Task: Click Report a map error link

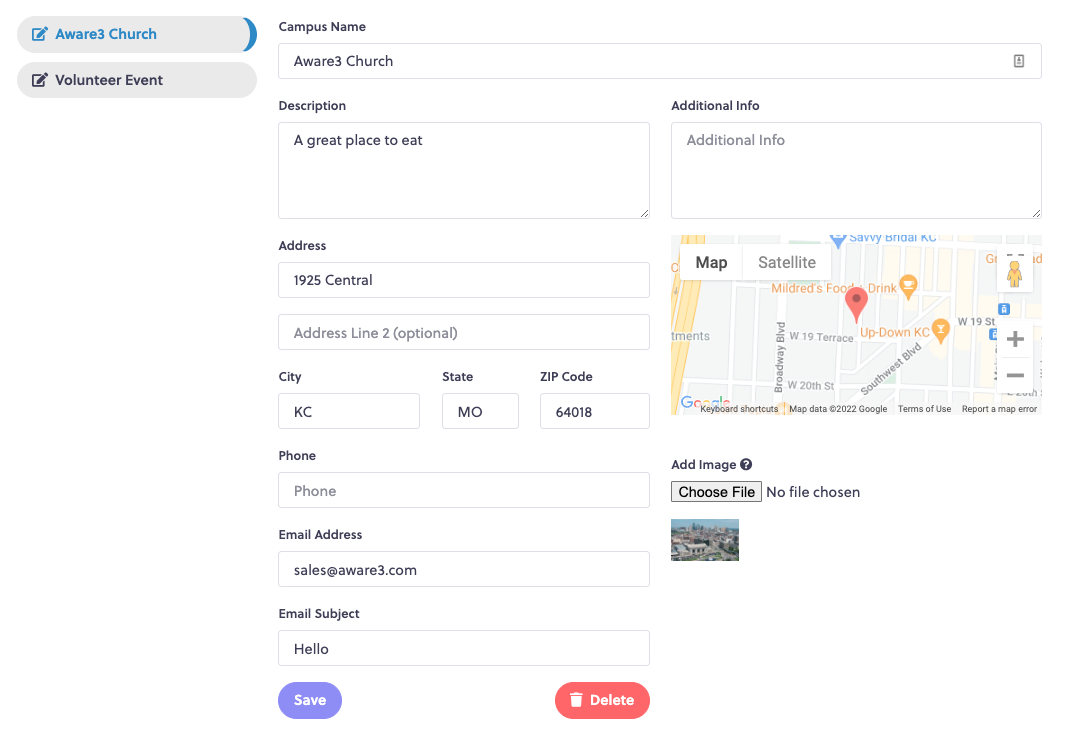Action: click(999, 409)
